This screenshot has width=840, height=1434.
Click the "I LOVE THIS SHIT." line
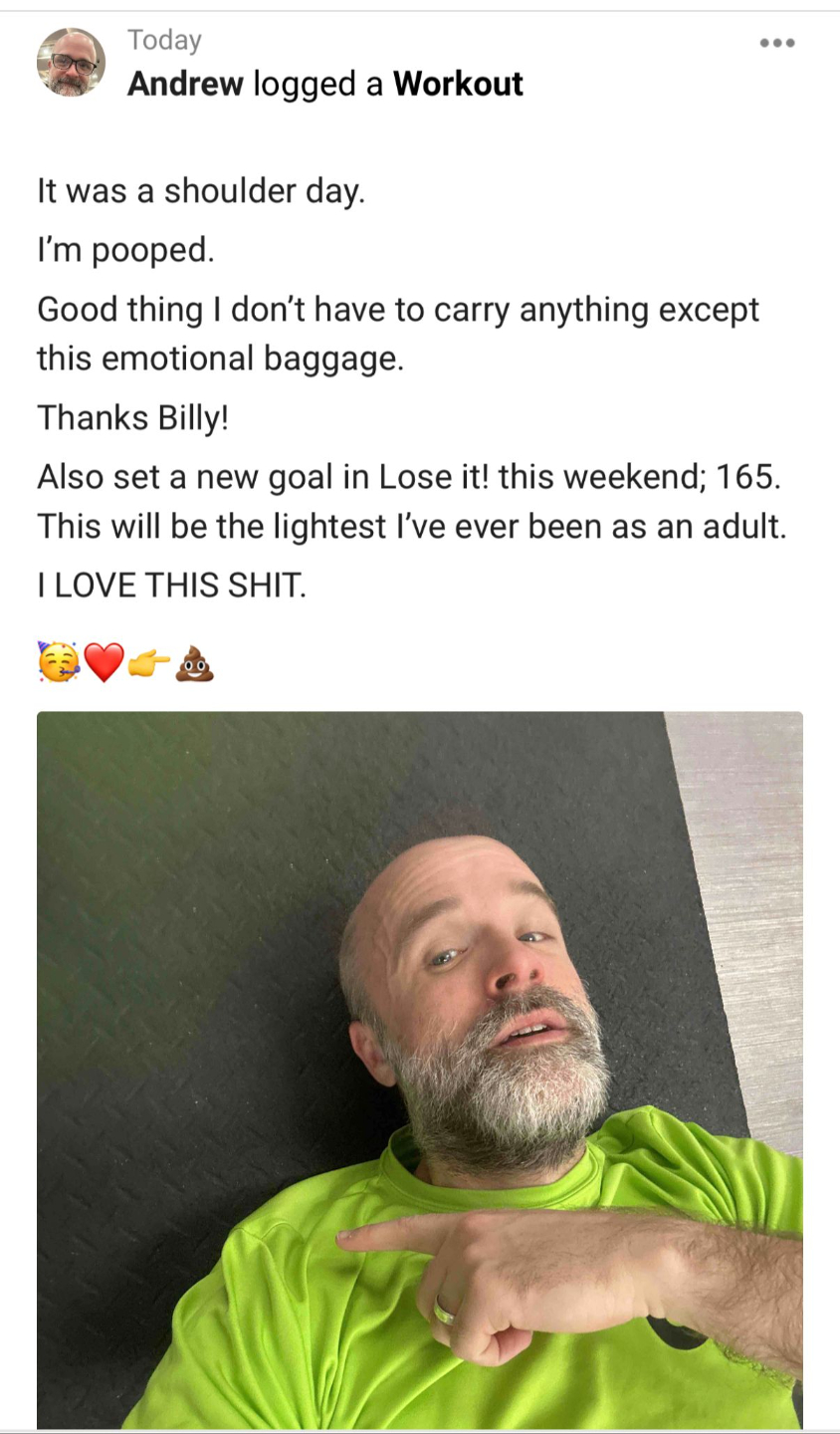point(171,585)
